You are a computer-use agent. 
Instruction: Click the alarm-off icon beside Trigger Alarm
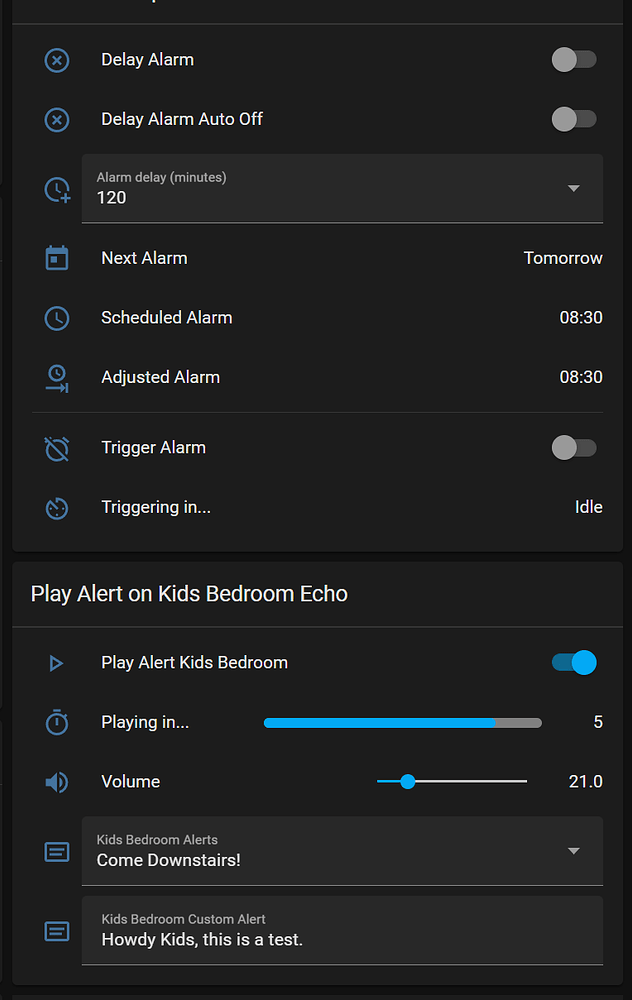pos(57,448)
